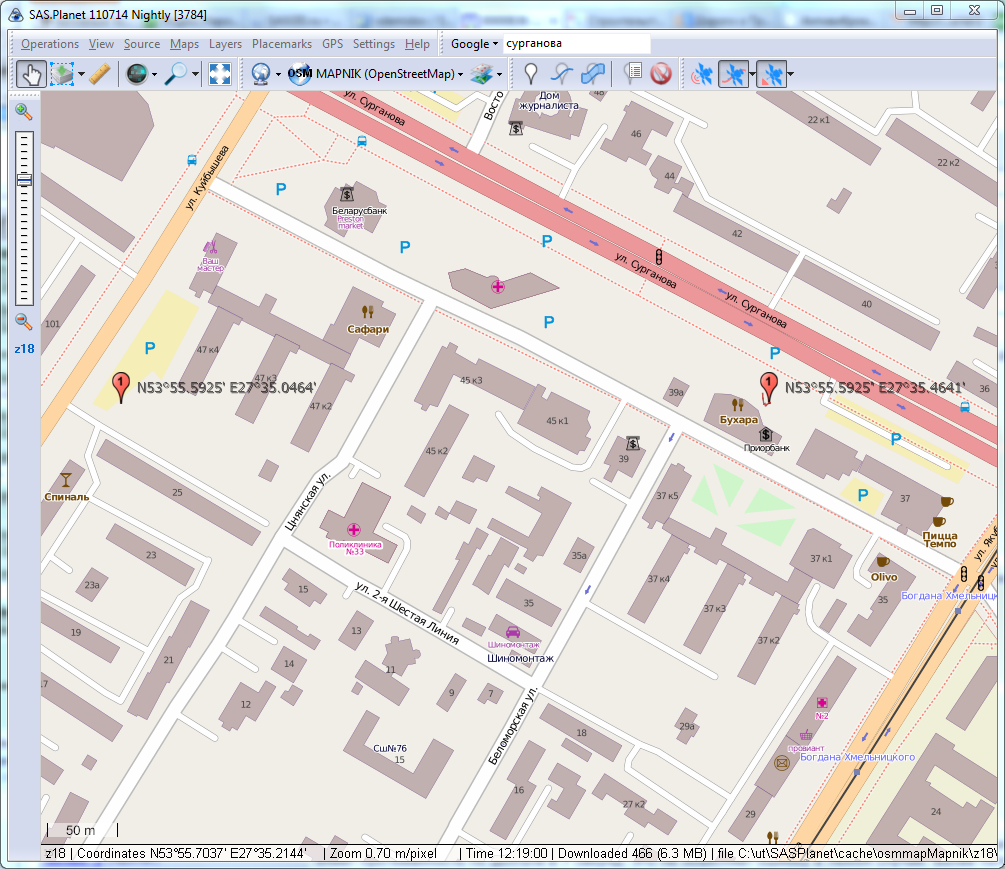Click the search field containing сурганова
The image size is (1005, 869).
click(576, 44)
